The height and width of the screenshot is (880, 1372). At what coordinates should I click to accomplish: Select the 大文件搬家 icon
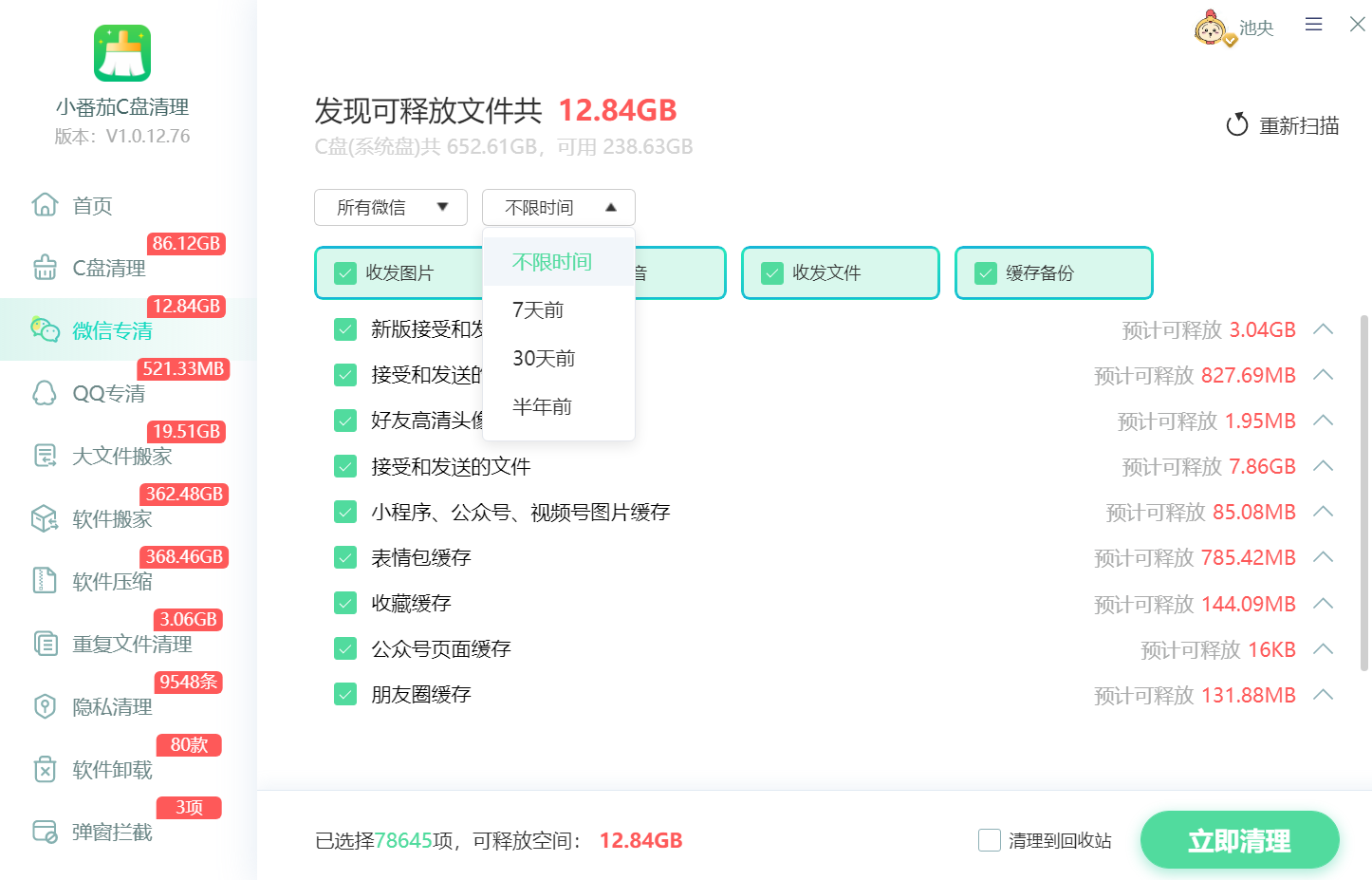(x=45, y=456)
